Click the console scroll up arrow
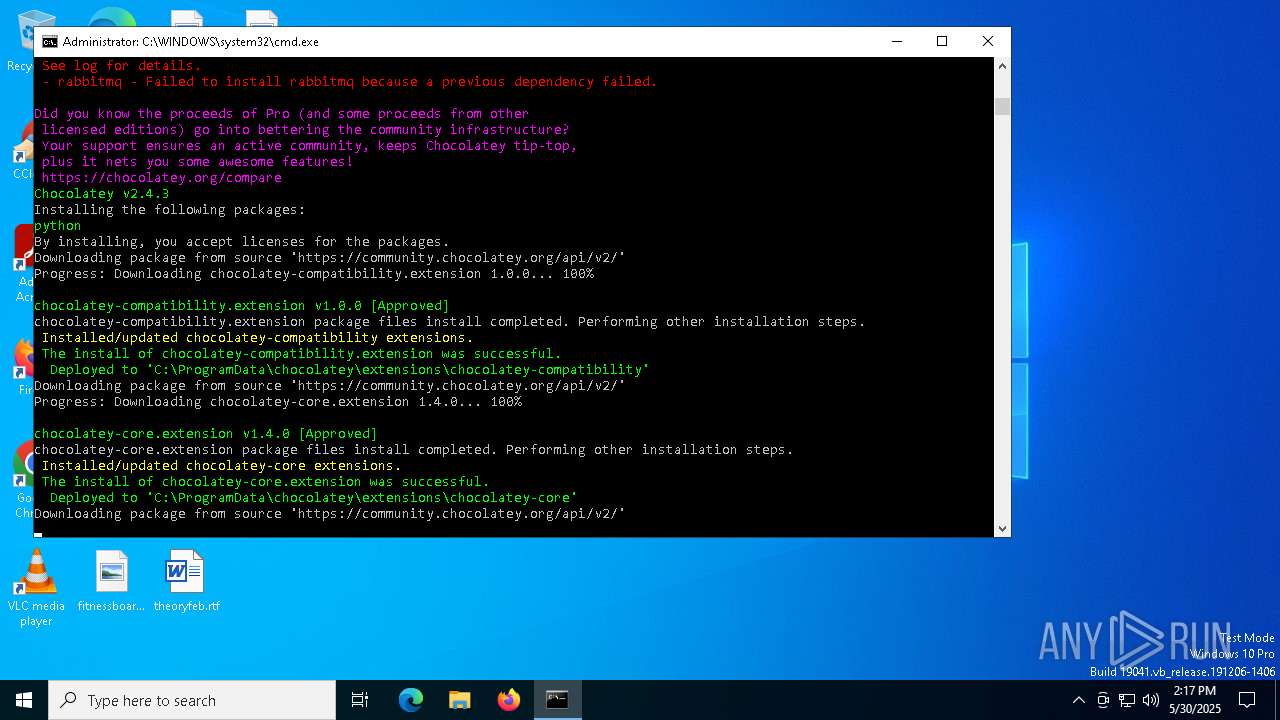Image resolution: width=1280 pixels, height=720 pixels. (x=1002, y=65)
